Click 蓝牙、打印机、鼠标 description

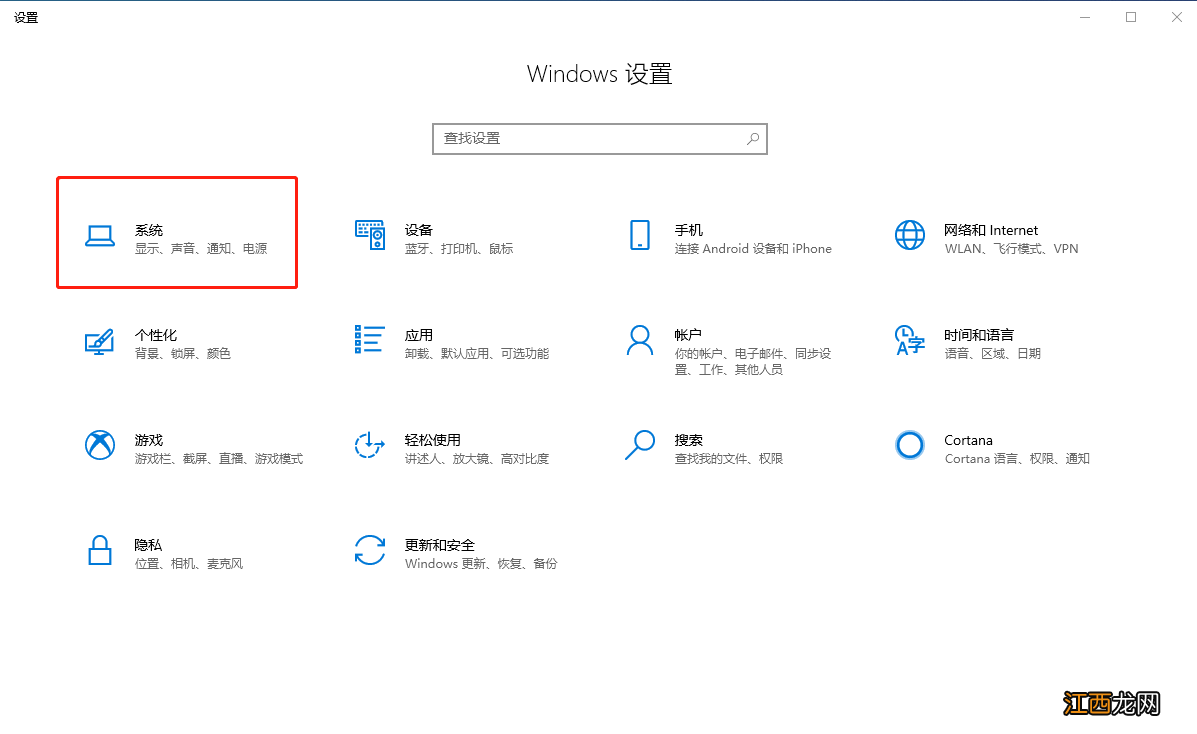(459, 249)
